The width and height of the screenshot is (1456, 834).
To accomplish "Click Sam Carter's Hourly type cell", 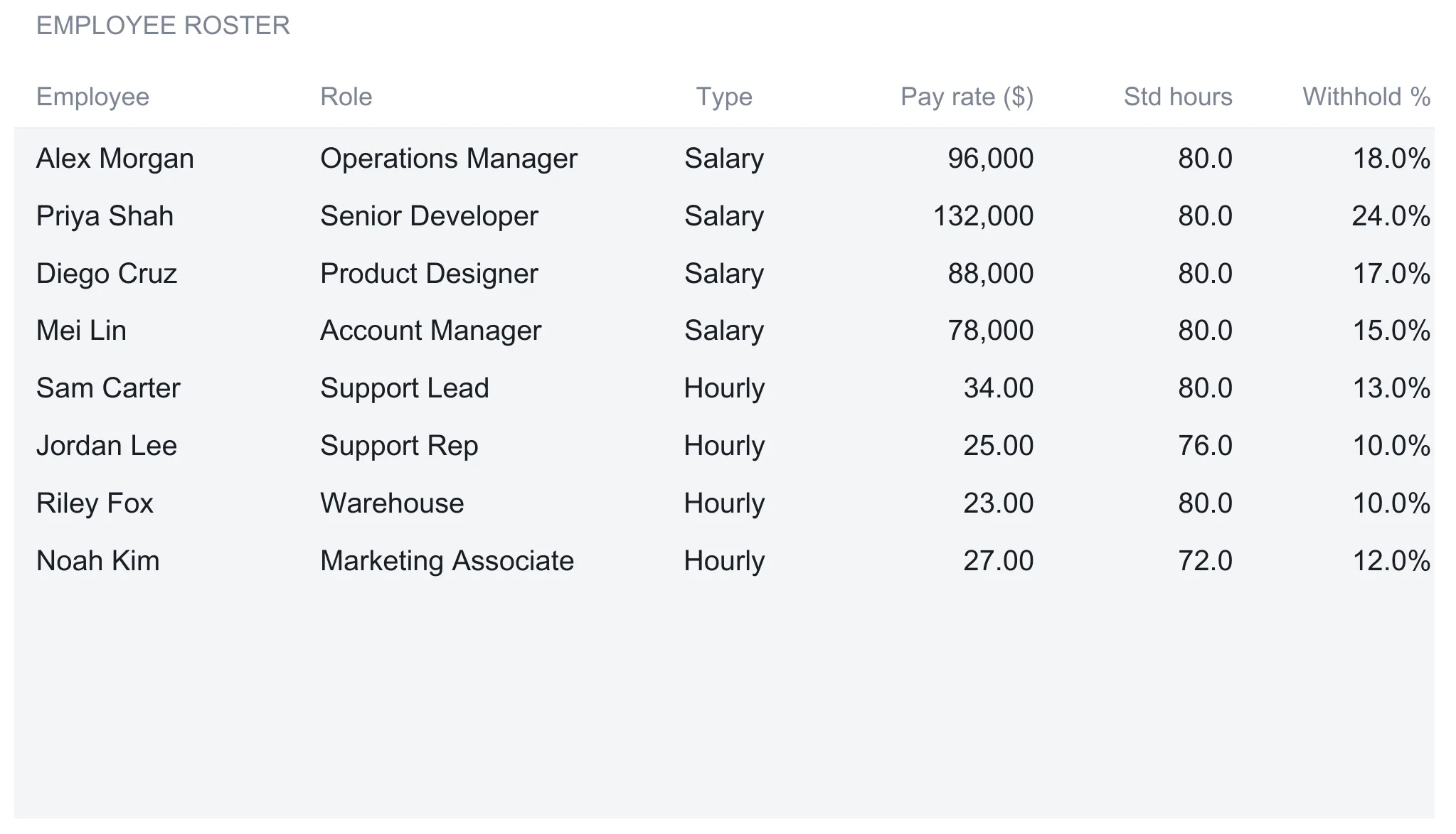I will pos(724,388).
